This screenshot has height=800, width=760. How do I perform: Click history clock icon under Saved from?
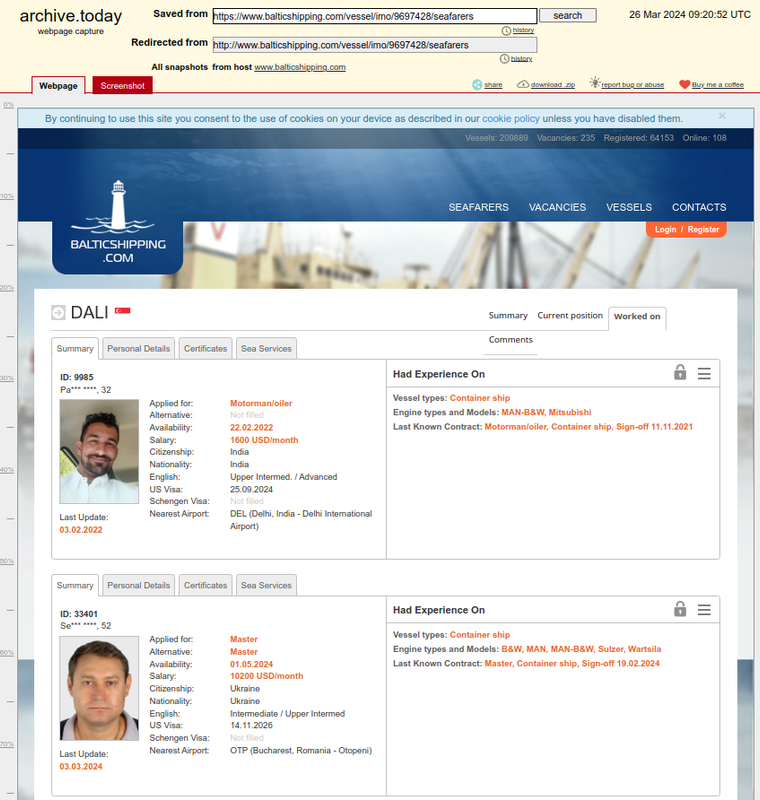pyautogui.click(x=506, y=31)
